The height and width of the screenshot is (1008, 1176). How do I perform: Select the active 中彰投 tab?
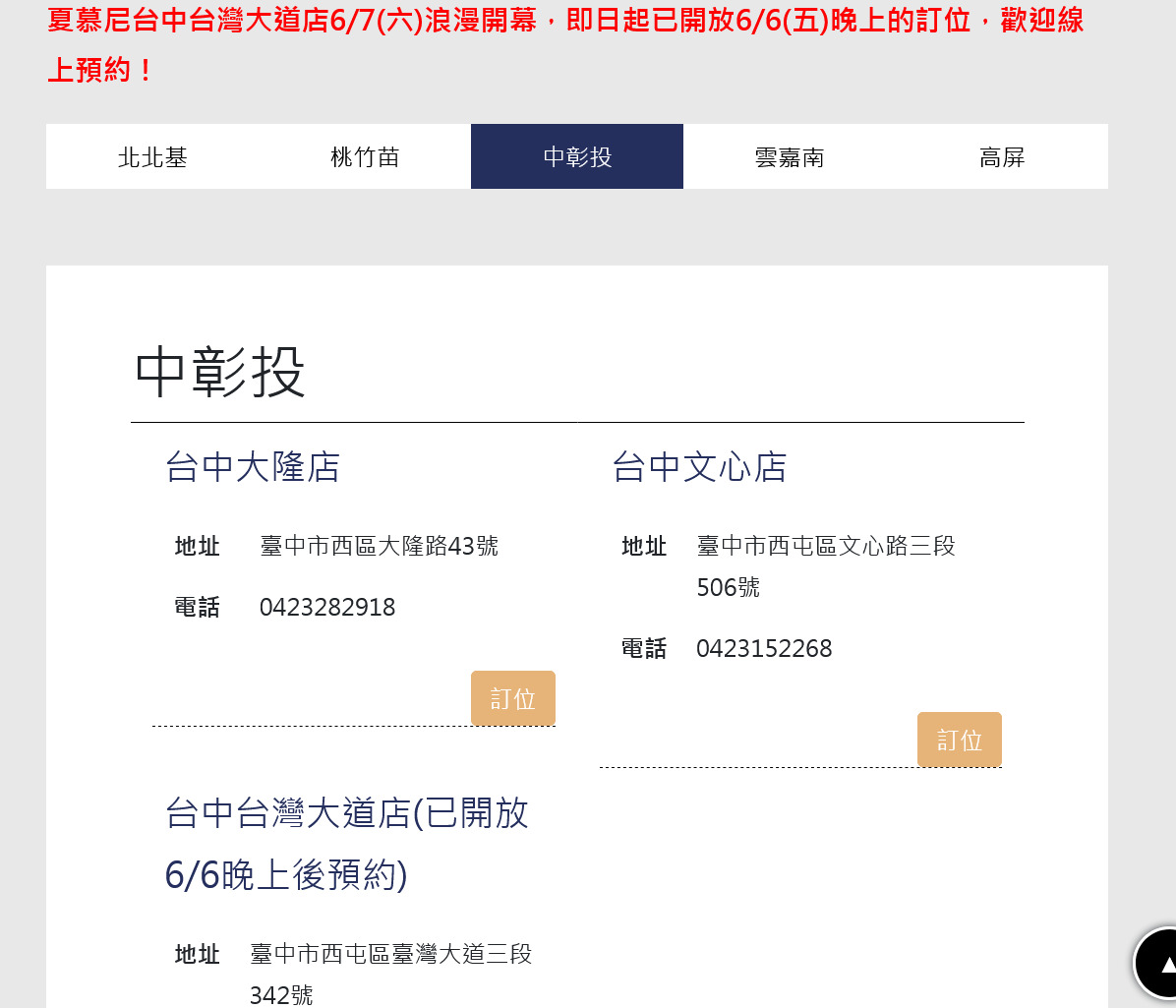pyautogui.click(x=577, y=157)
